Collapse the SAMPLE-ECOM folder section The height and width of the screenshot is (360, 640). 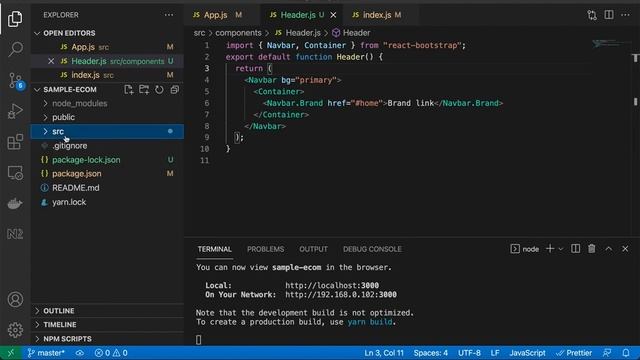click(38, 89)
